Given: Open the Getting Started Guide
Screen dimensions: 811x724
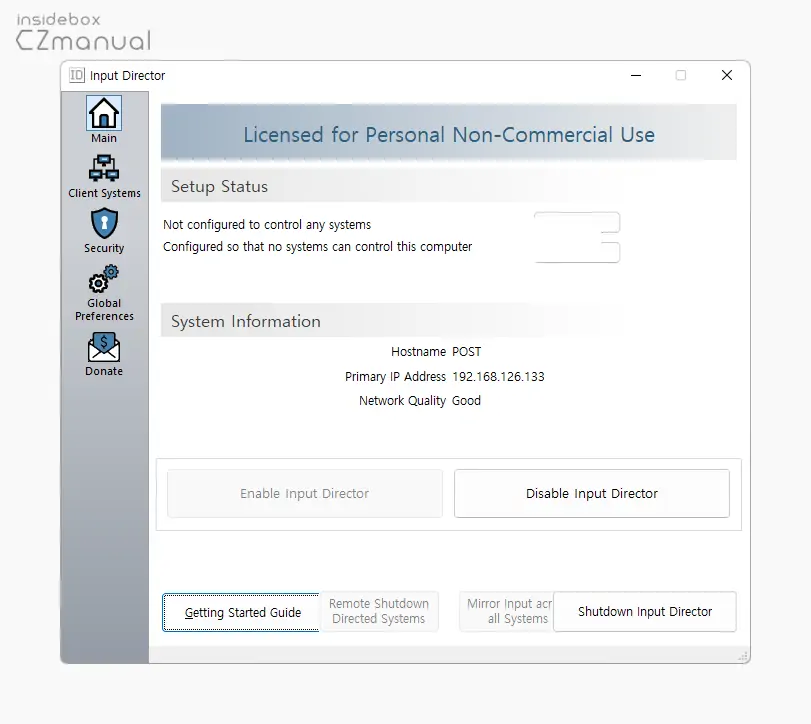Looking at the screenshot, I should tap(242, 612).
